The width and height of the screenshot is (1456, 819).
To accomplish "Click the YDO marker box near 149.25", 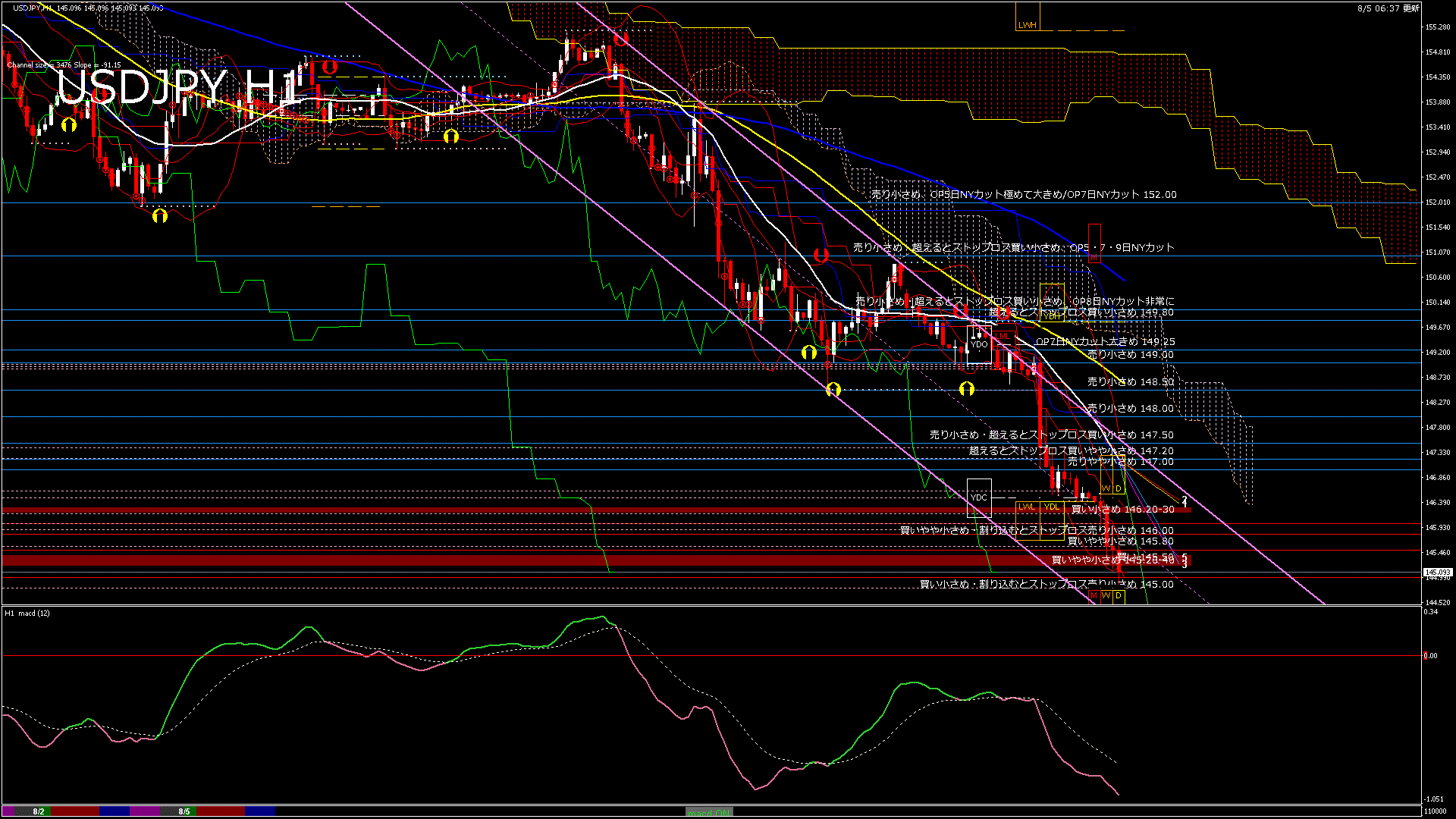I will [x=979, y=344].
